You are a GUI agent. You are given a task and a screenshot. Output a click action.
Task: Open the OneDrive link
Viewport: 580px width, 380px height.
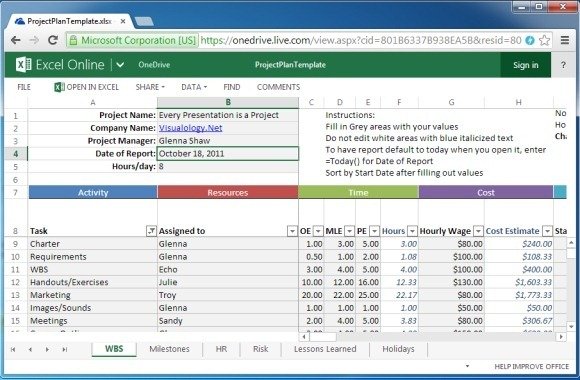tap(154, 65)
